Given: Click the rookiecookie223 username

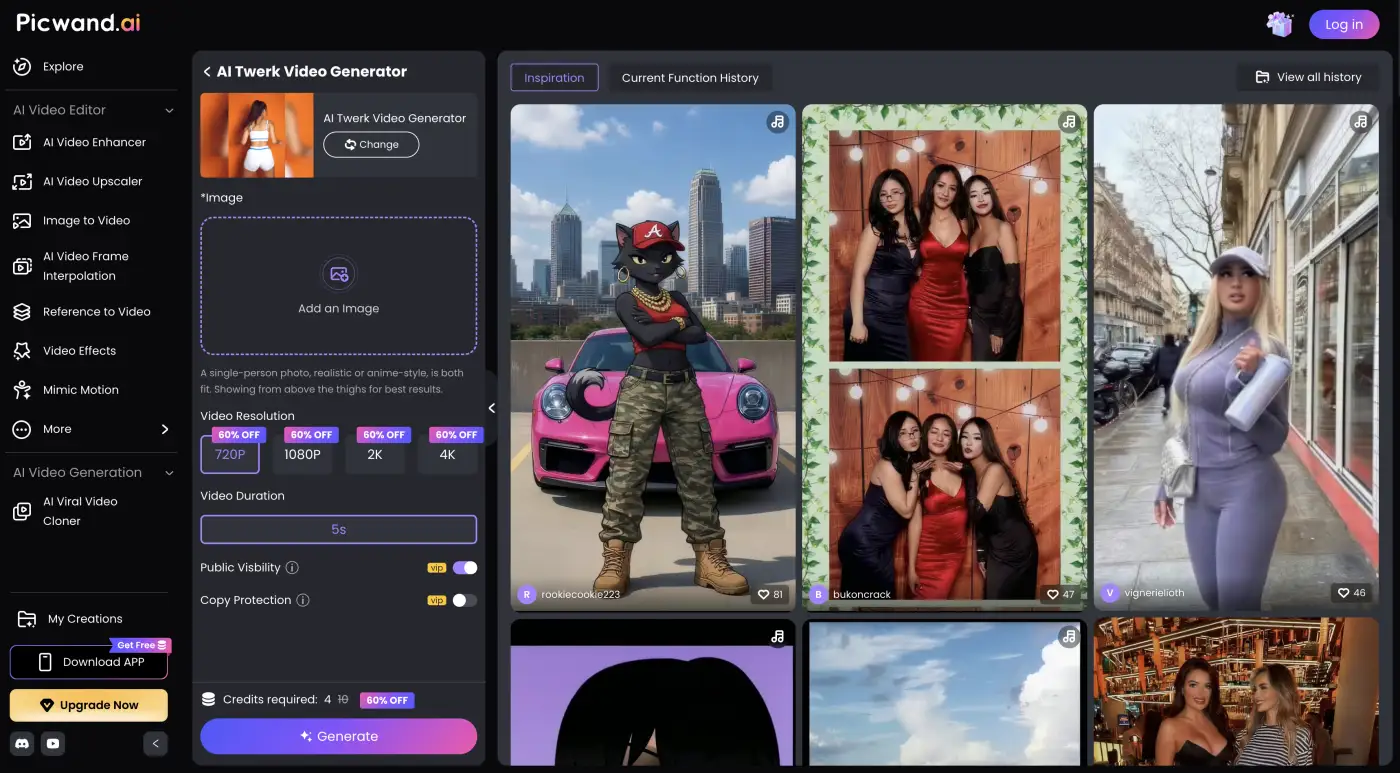Looking at the screenshot, I should (x=581, y=594).
